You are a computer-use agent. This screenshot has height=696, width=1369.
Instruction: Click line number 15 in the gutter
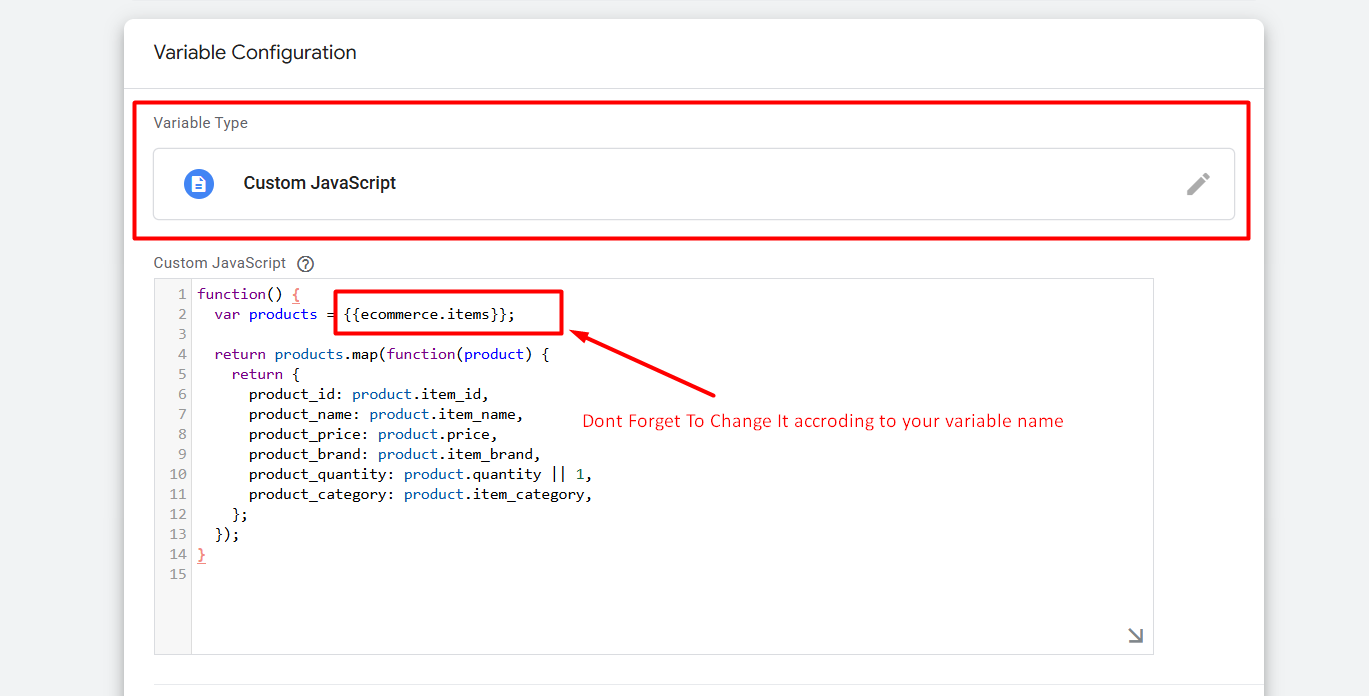tap(178, 574)
